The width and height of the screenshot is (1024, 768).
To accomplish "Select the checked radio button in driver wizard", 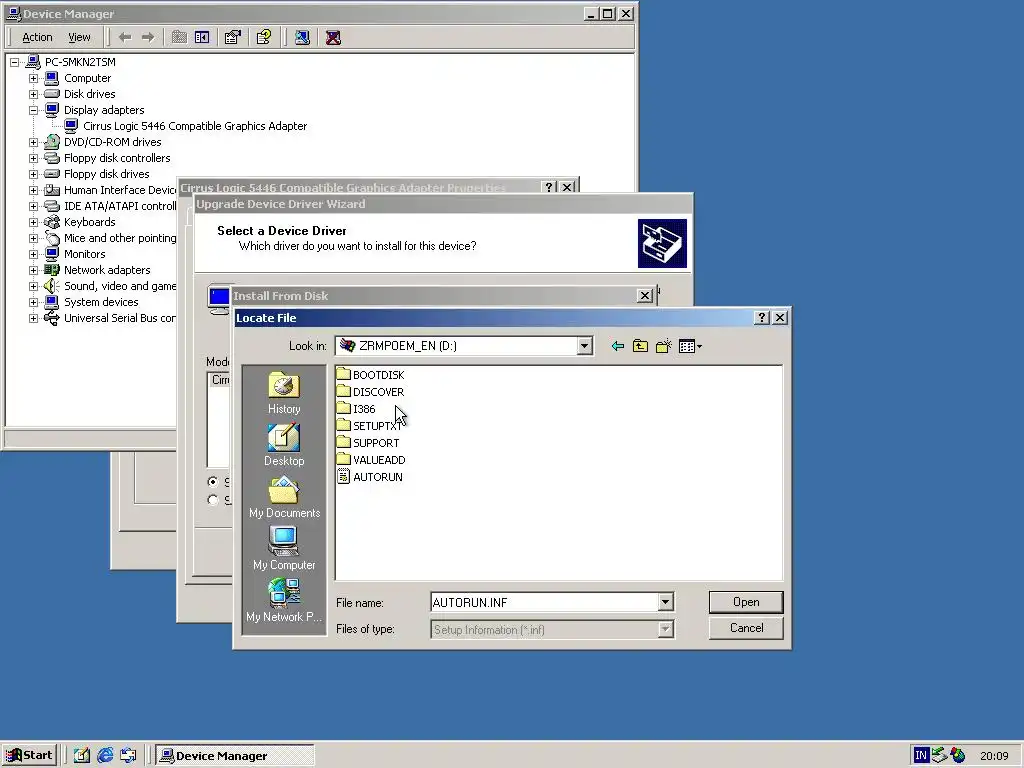I will [212, 482].
